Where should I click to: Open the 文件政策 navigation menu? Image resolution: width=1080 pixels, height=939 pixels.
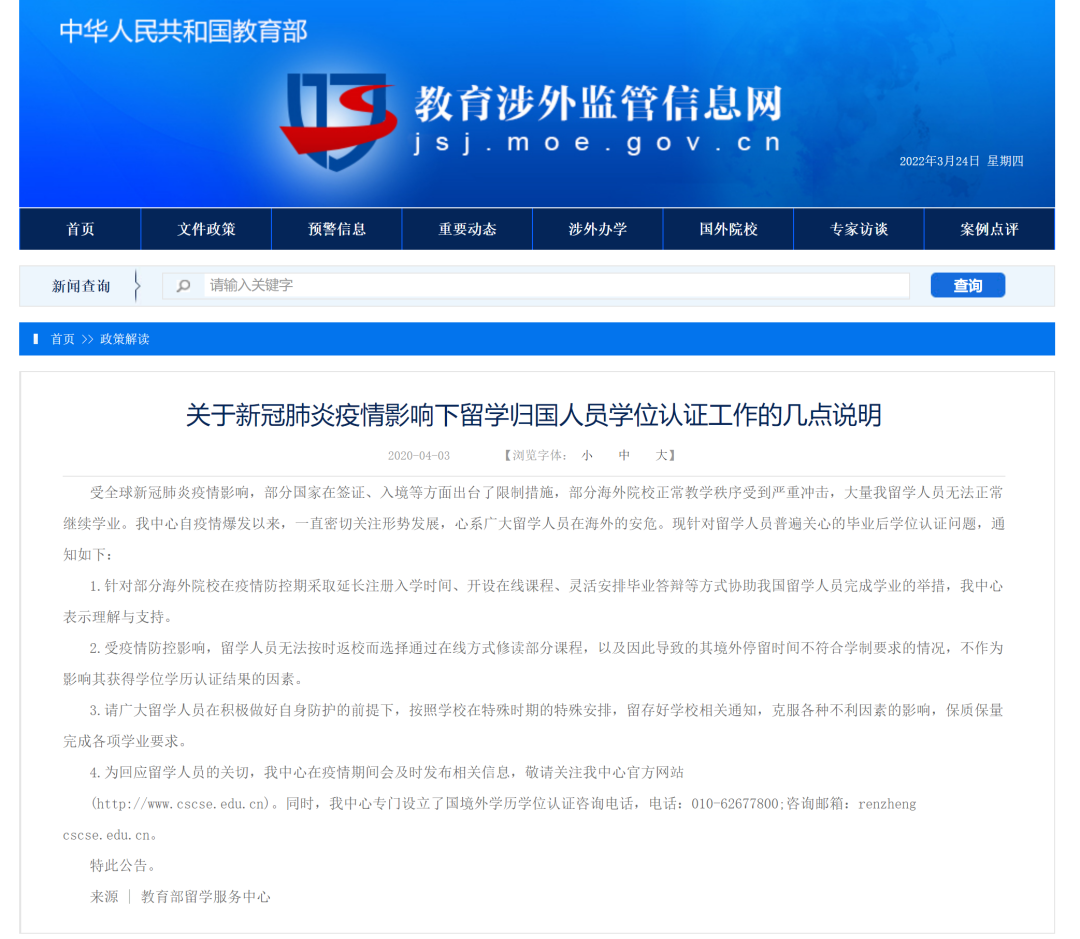(206, 229)
